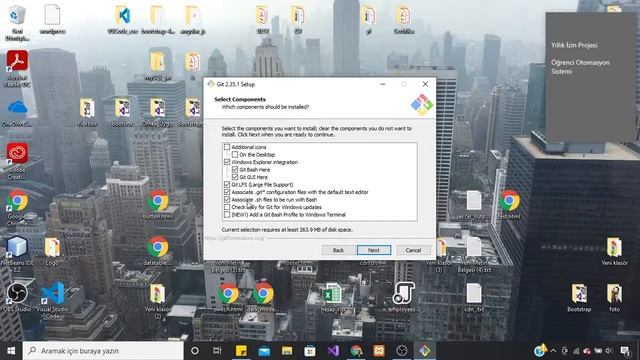Enable the Additional icons checkbox
The height and width of the screenshot is (360, 640).
pos(227,147)
